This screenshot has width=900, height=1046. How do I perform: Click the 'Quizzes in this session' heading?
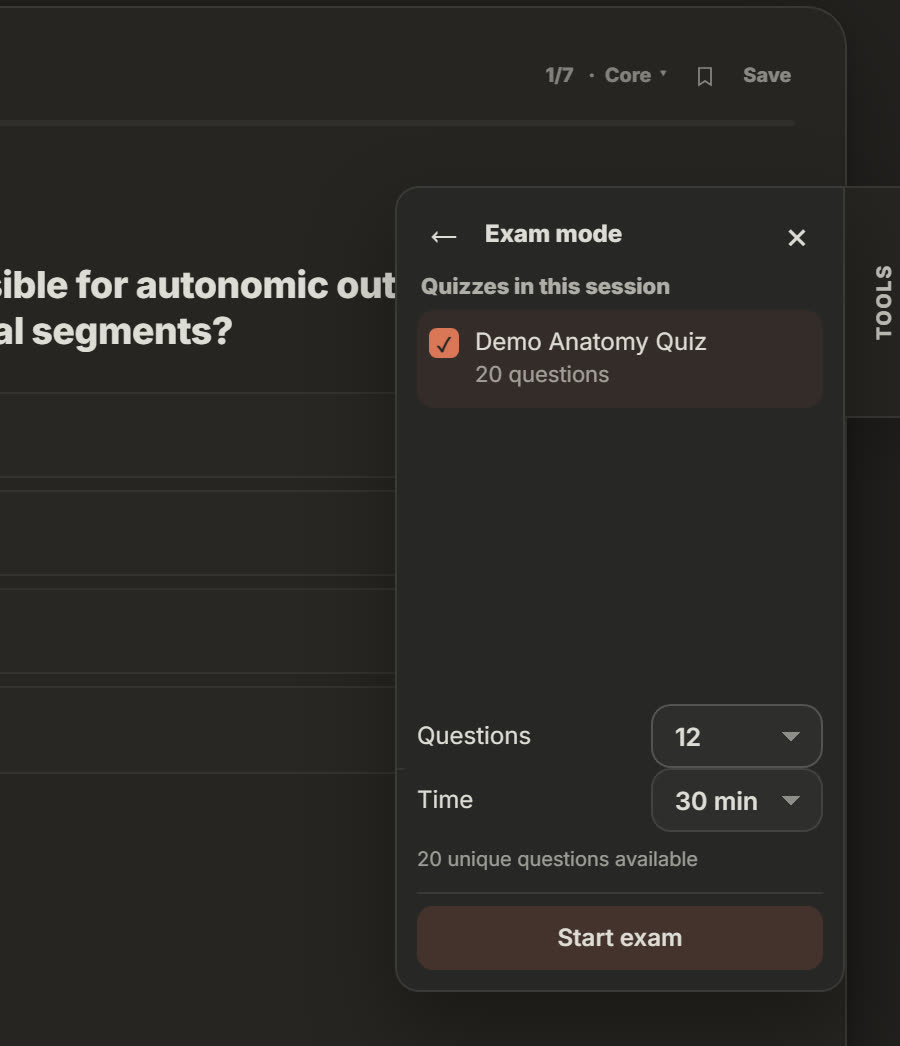(x=545, y=286)
